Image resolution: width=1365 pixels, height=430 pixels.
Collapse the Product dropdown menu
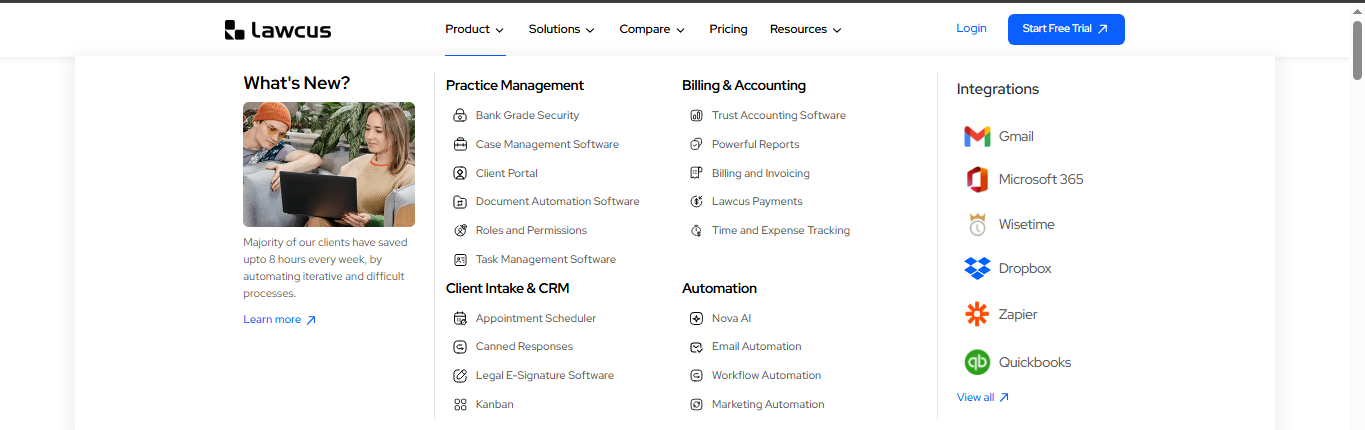475,30
